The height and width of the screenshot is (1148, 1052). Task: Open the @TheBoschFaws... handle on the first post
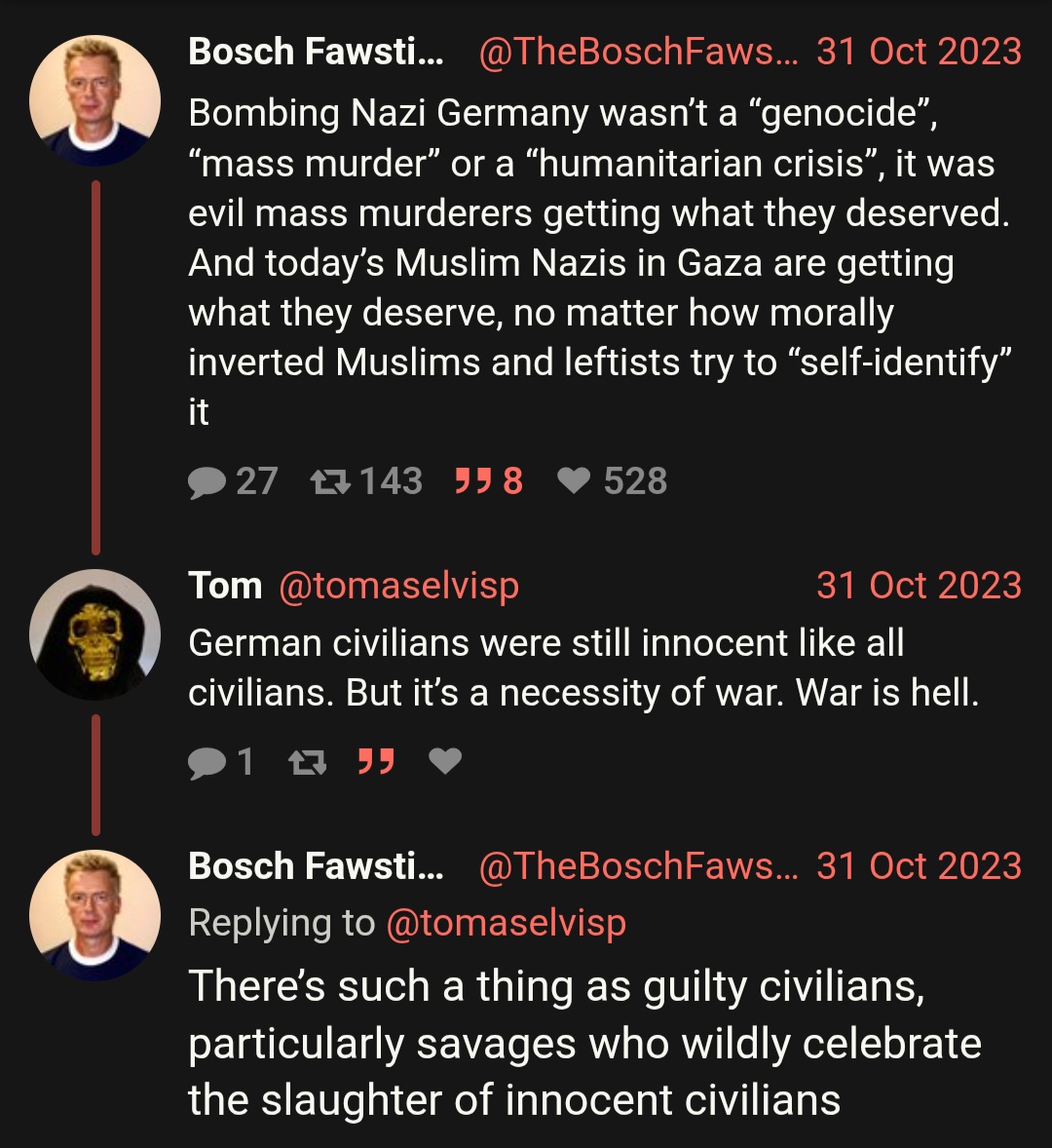(x=639, y=52)
